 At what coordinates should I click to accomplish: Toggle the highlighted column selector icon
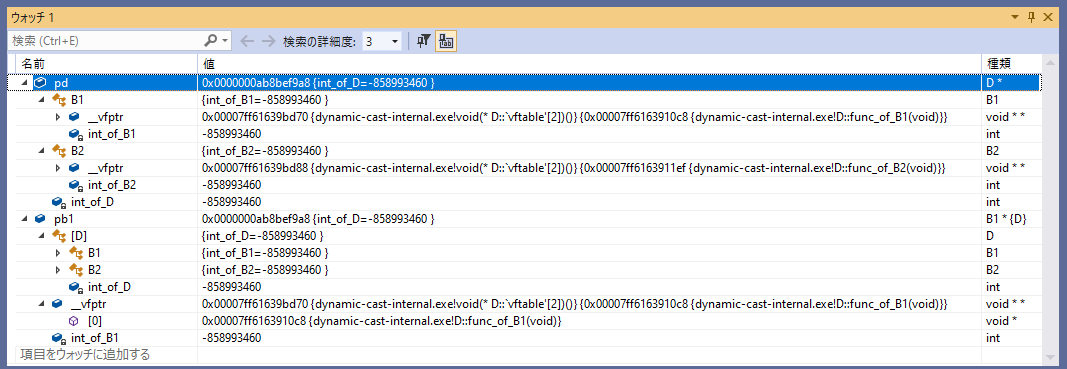click(x=446, y=41)
